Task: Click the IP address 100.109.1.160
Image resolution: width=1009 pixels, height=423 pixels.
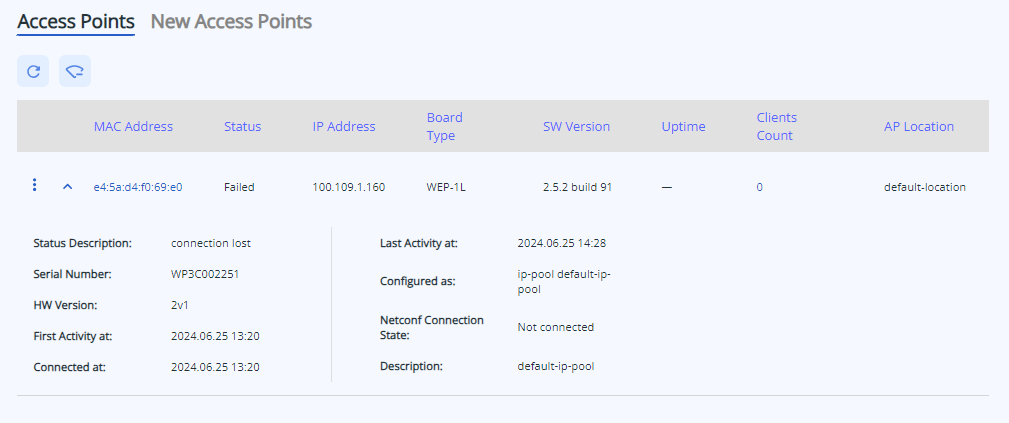Action: [348, 187]
